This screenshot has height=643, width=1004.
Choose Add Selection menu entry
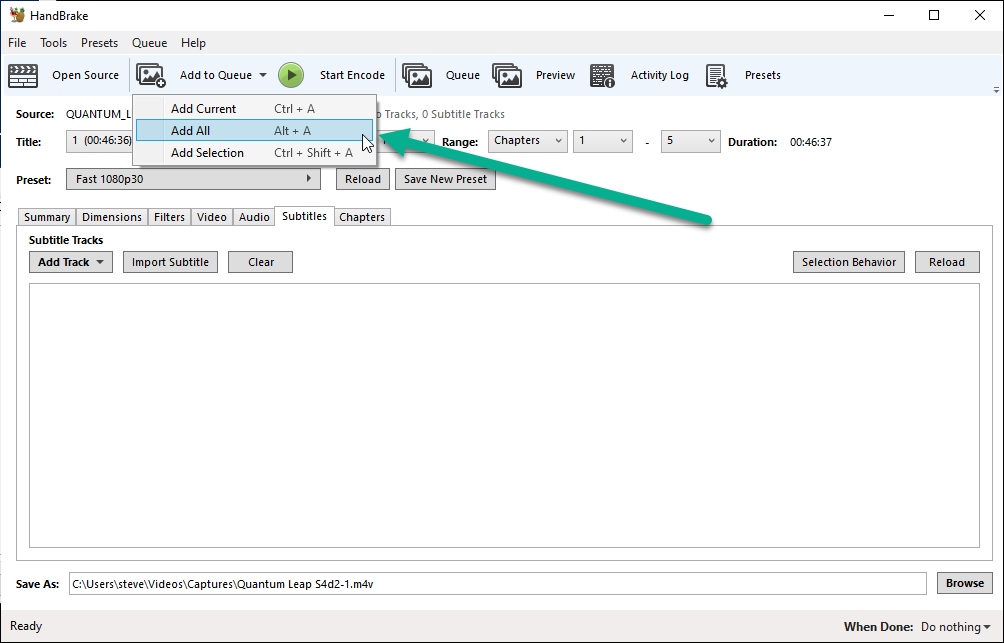click(254, 152)
